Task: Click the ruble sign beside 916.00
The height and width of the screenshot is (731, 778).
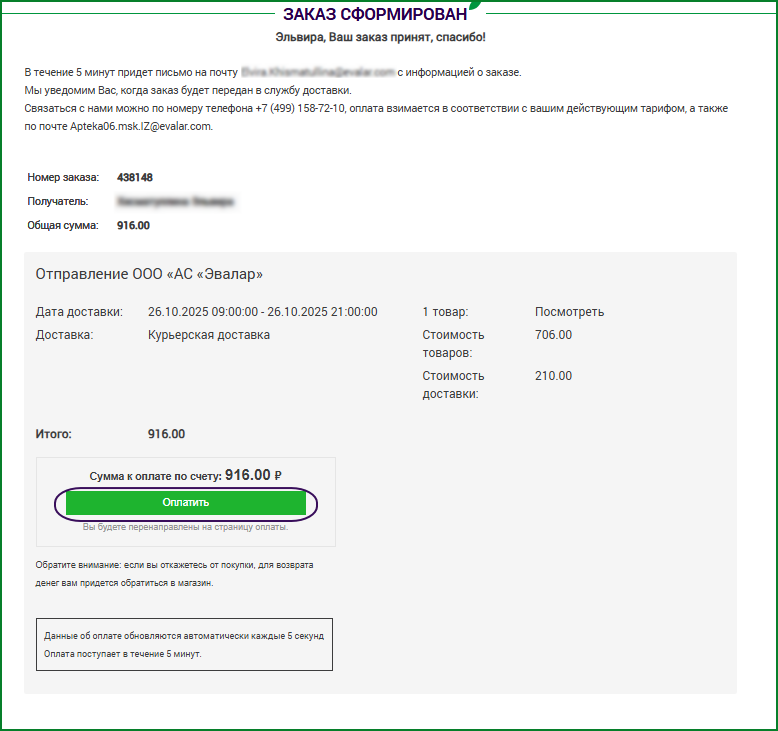Action: coord(278,476)
